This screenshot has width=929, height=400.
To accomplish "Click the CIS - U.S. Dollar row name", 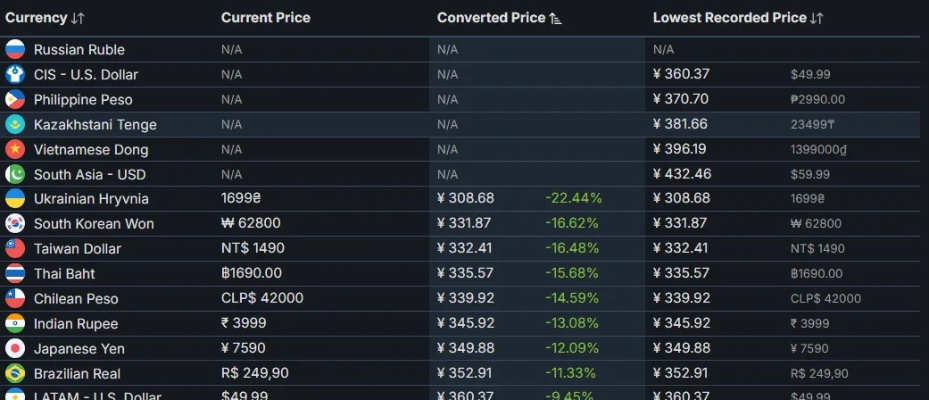I will tap(86, 75).
